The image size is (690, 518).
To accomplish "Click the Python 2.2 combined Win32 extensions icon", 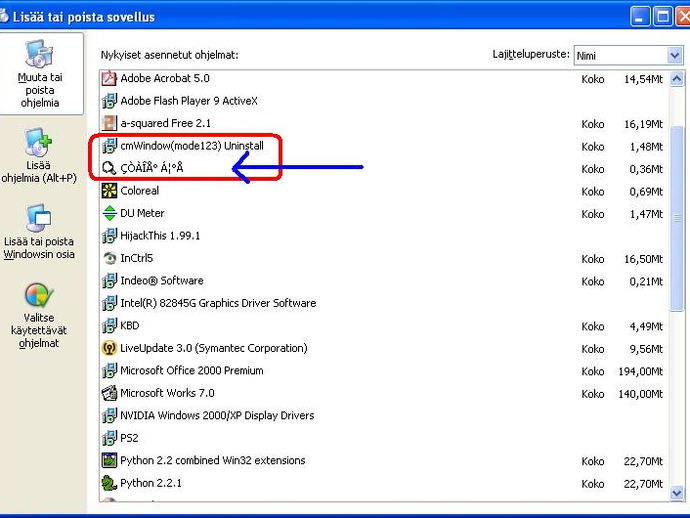I will point(109,460).
